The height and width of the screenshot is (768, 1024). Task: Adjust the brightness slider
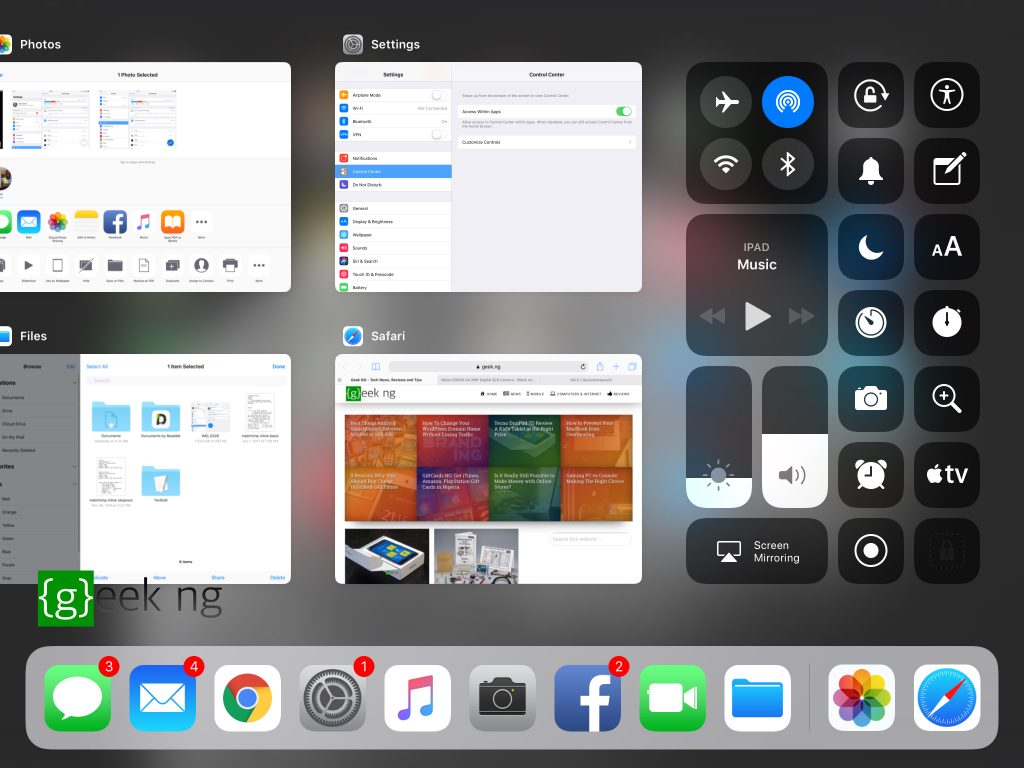(x=719, y=437)
